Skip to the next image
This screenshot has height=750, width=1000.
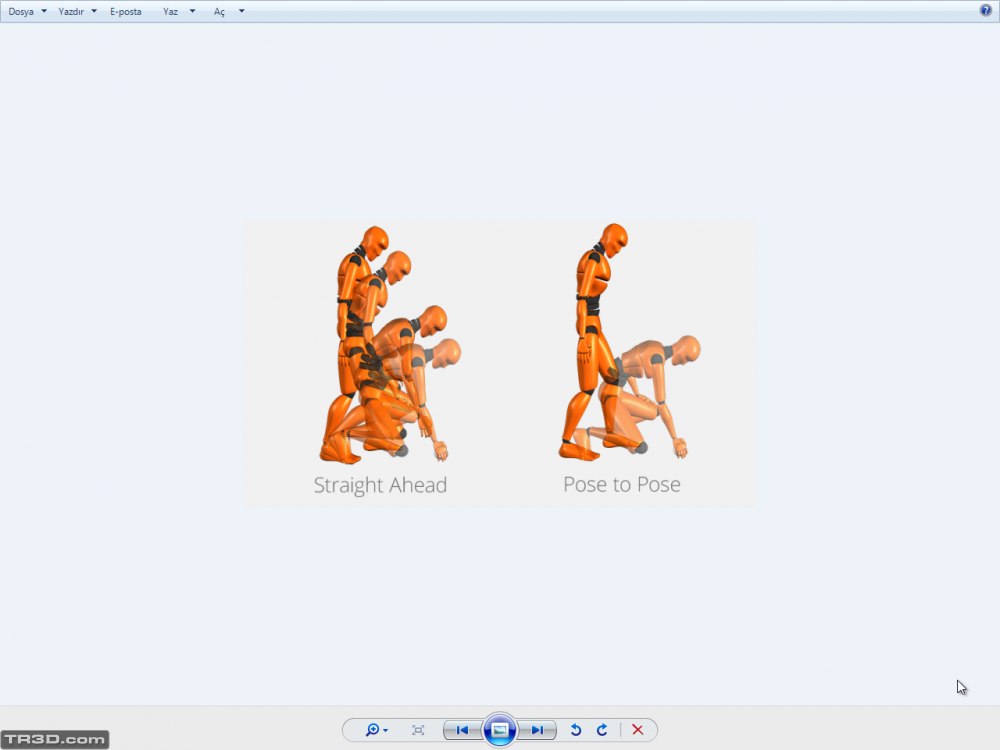[537, 730]
